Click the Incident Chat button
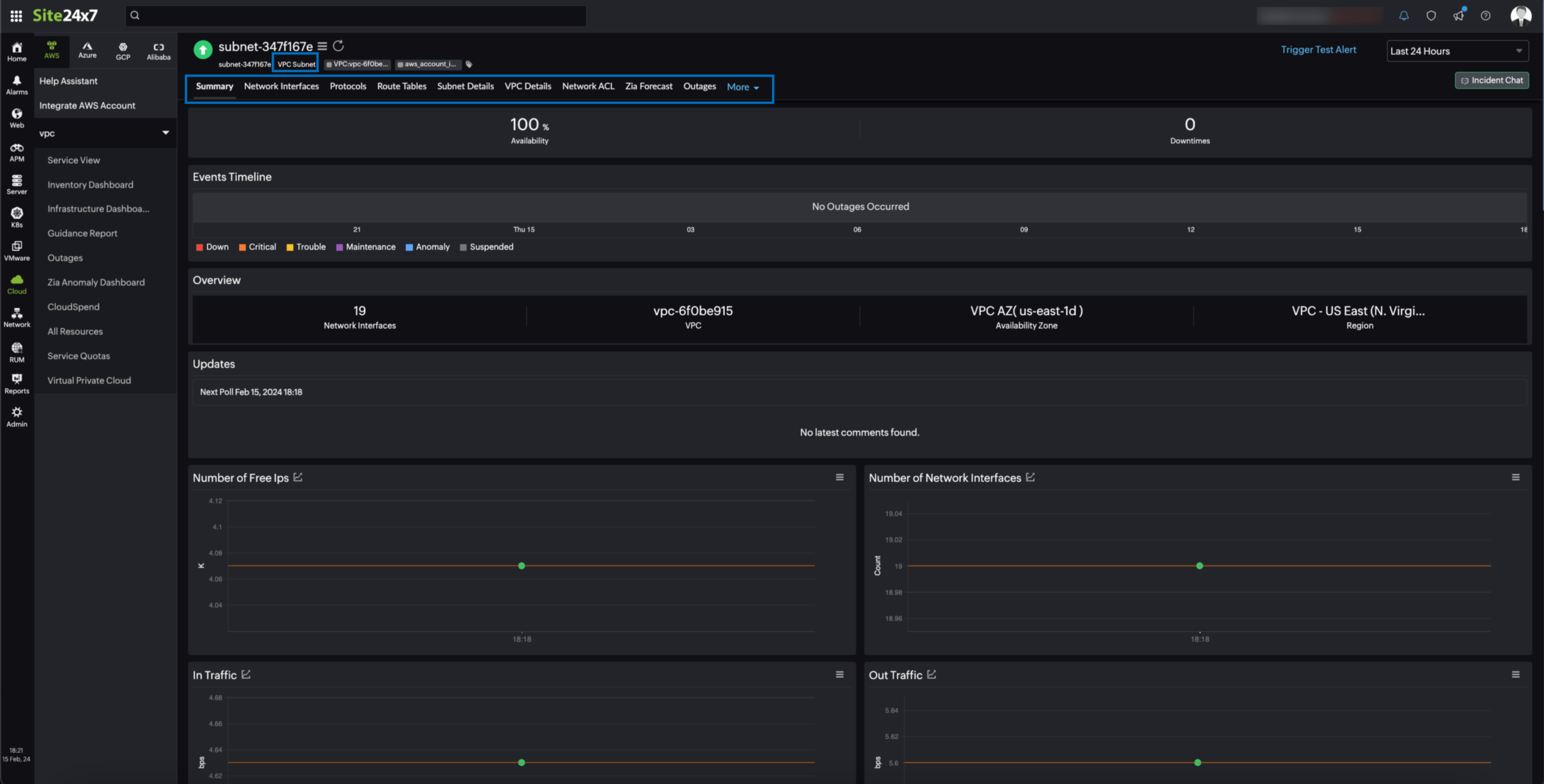Viewport: 1544px width, 784px height. [x=1491, y=80]
